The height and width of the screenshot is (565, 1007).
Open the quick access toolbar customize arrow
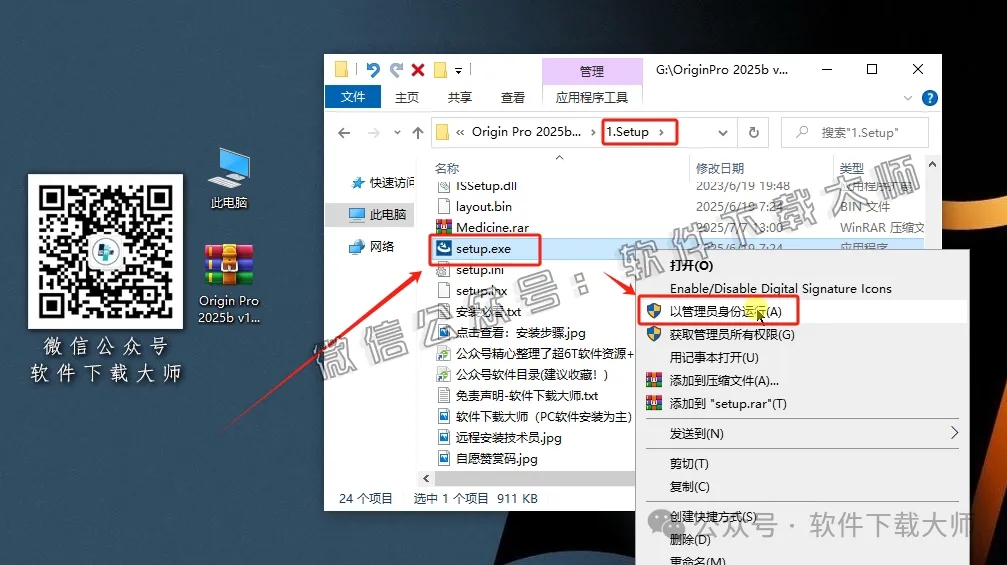click(x=459, y=70)
